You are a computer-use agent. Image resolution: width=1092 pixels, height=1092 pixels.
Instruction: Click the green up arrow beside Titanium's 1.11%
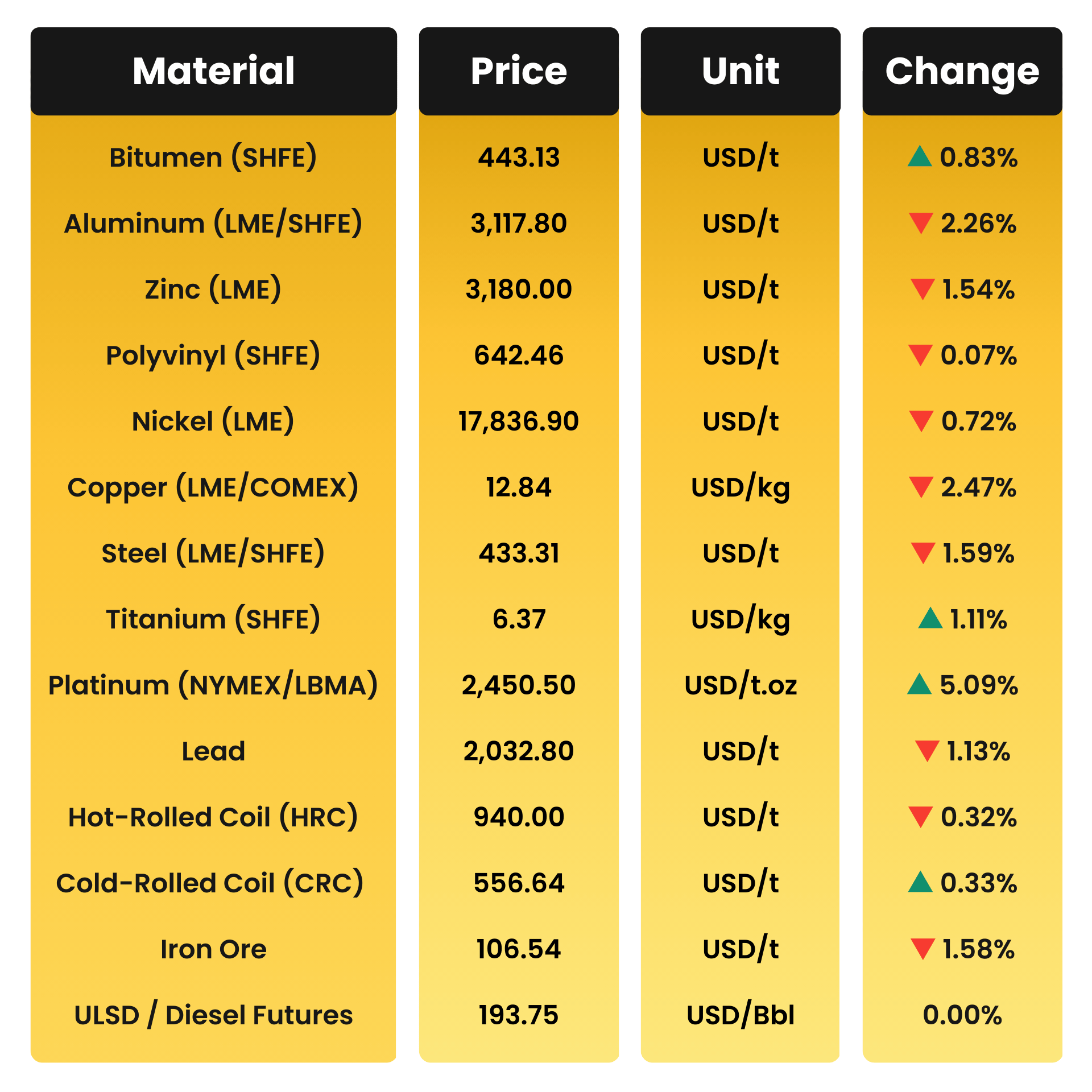click(x=930, y=619)
